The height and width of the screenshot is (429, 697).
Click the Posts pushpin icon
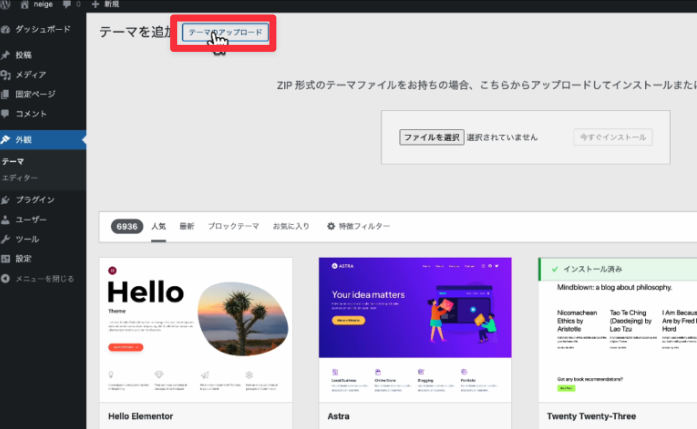[x=7, y=55]
